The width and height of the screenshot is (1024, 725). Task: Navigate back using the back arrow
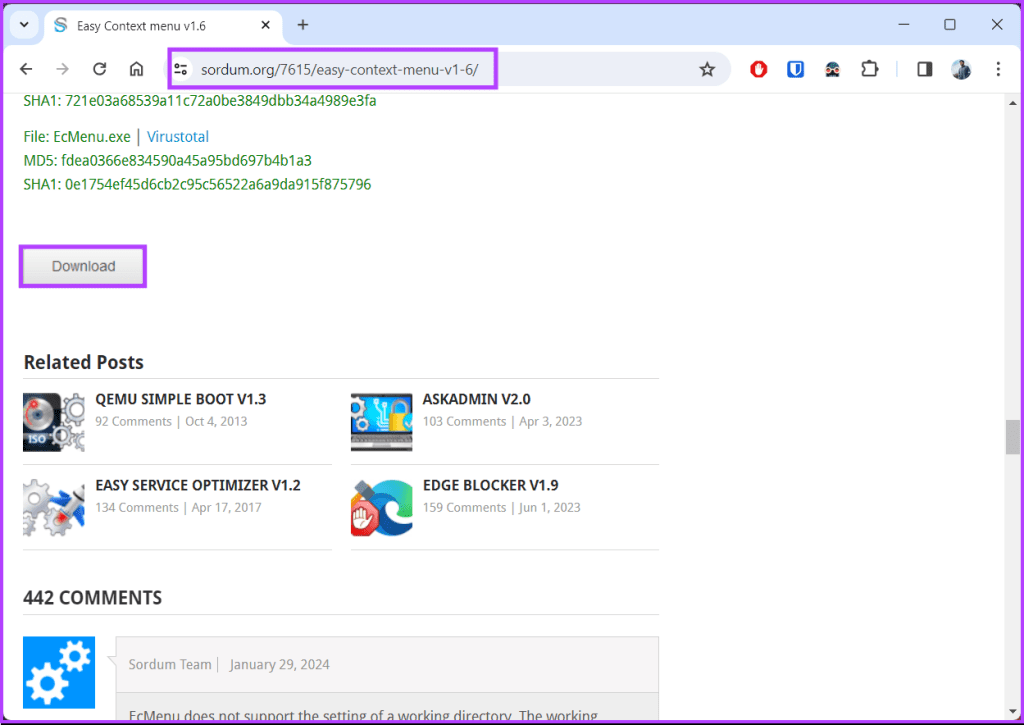(x=26, y=69)
